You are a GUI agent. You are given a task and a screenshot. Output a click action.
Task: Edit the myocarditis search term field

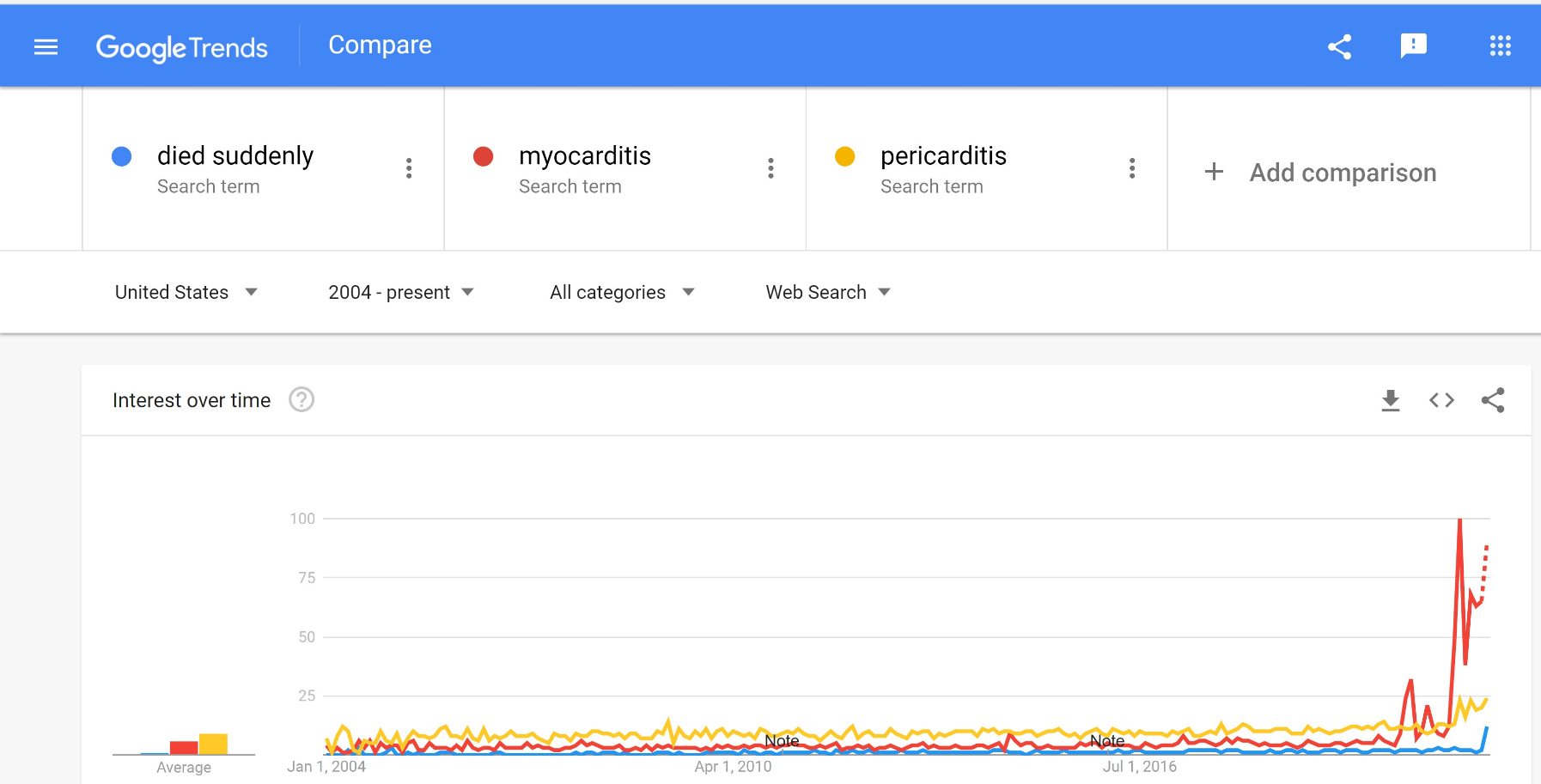pyautogui.click(x=585, y=156)
